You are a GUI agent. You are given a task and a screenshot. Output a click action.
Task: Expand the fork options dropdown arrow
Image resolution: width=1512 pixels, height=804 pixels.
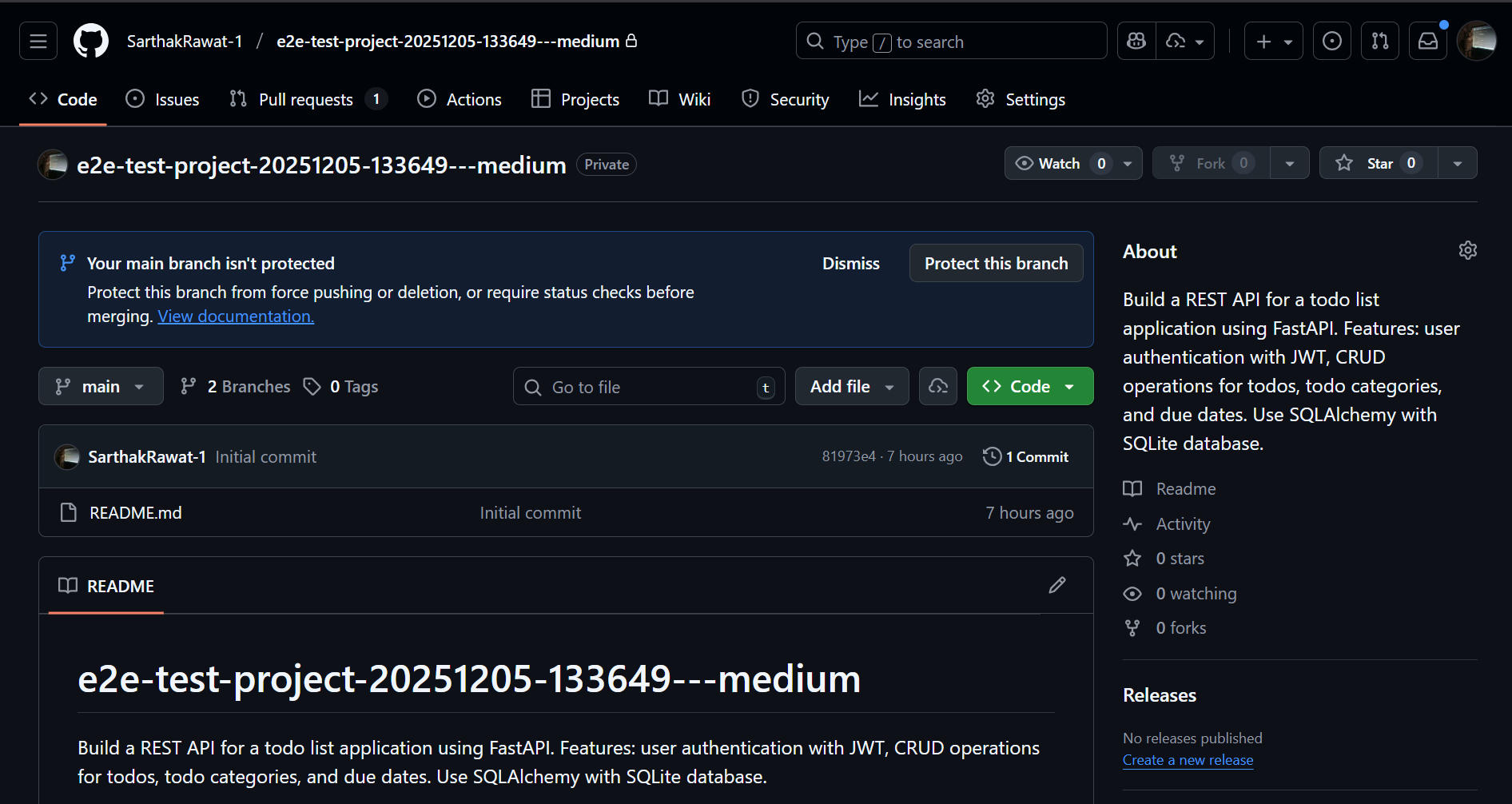pyautogui.click(x=1290, y=163)
